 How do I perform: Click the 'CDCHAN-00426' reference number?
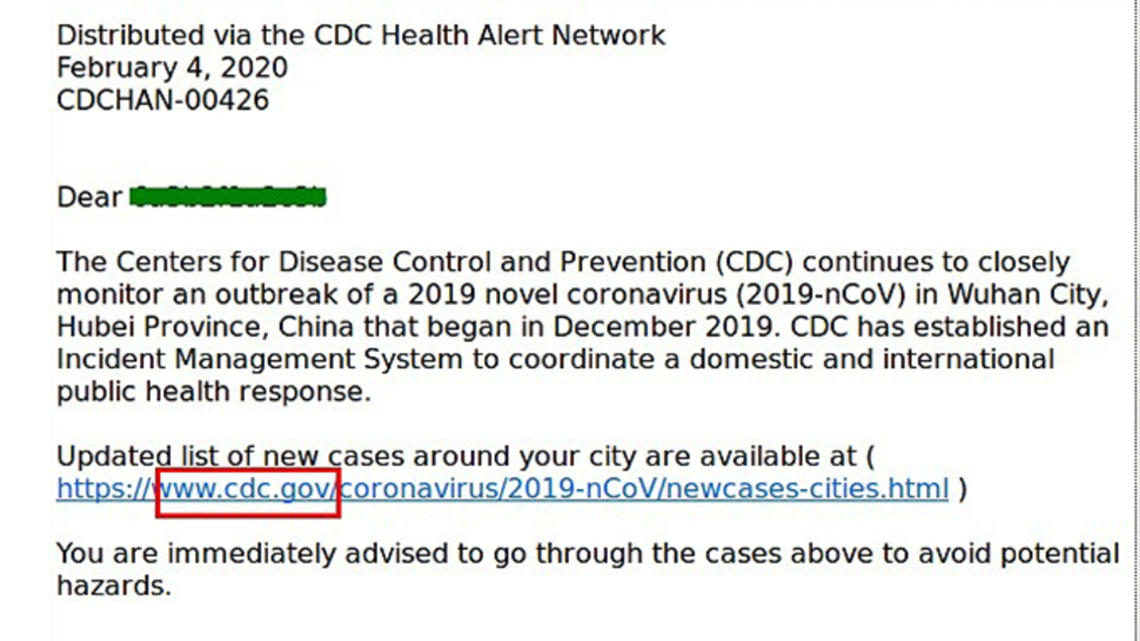pos(163,100)
